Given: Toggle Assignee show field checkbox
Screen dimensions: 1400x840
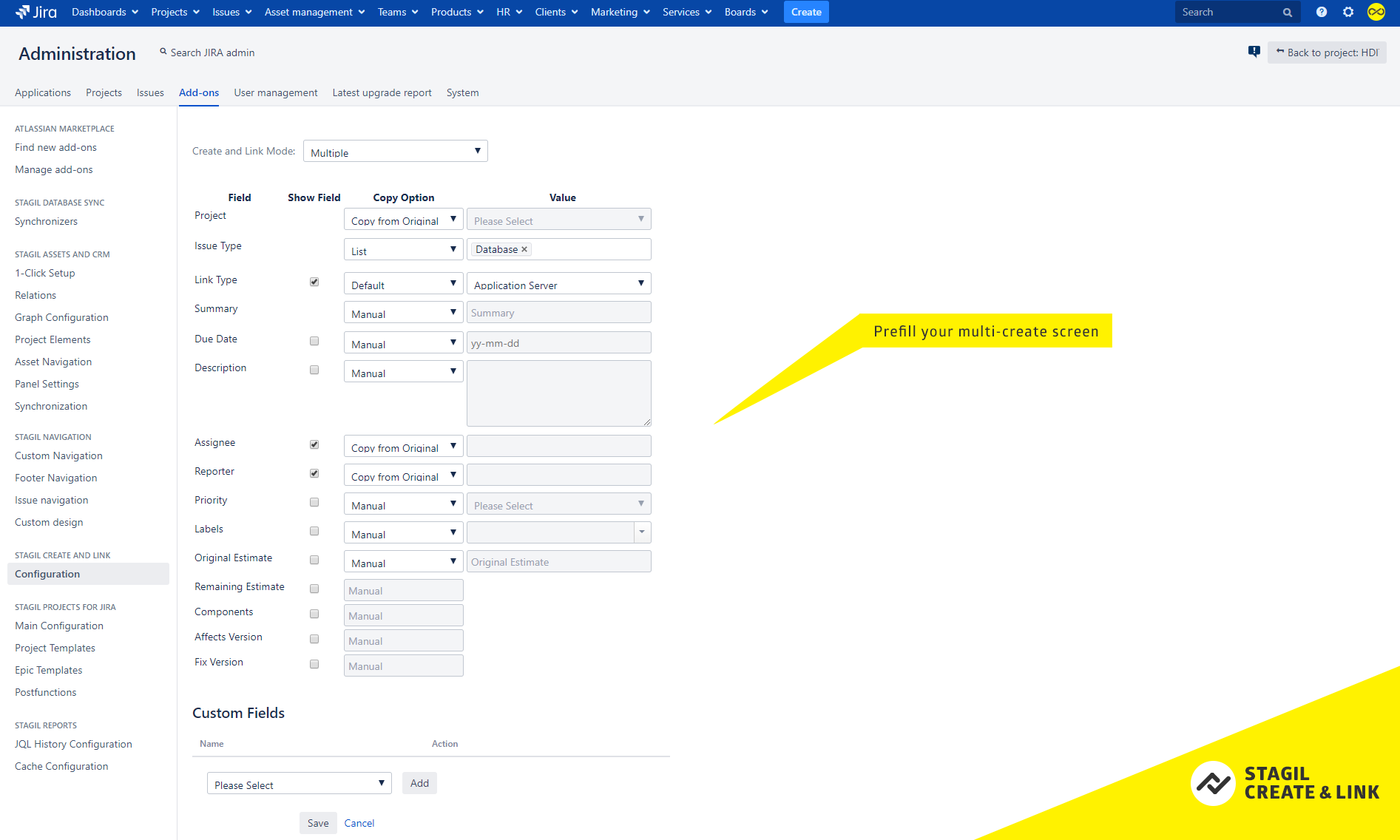Looking at the screenshot, I should tap(314, 444).
